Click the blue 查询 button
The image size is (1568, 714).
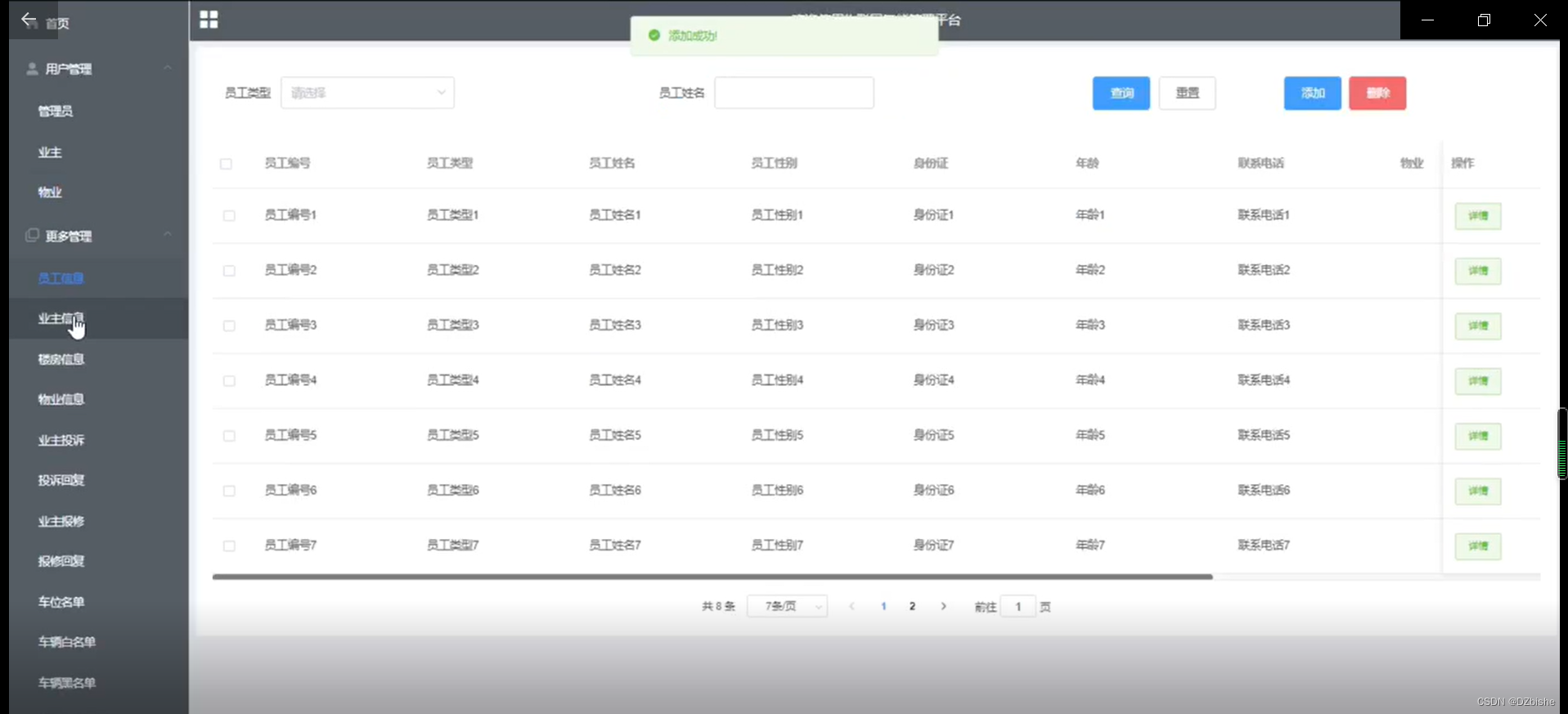(x=1121, y=93)
